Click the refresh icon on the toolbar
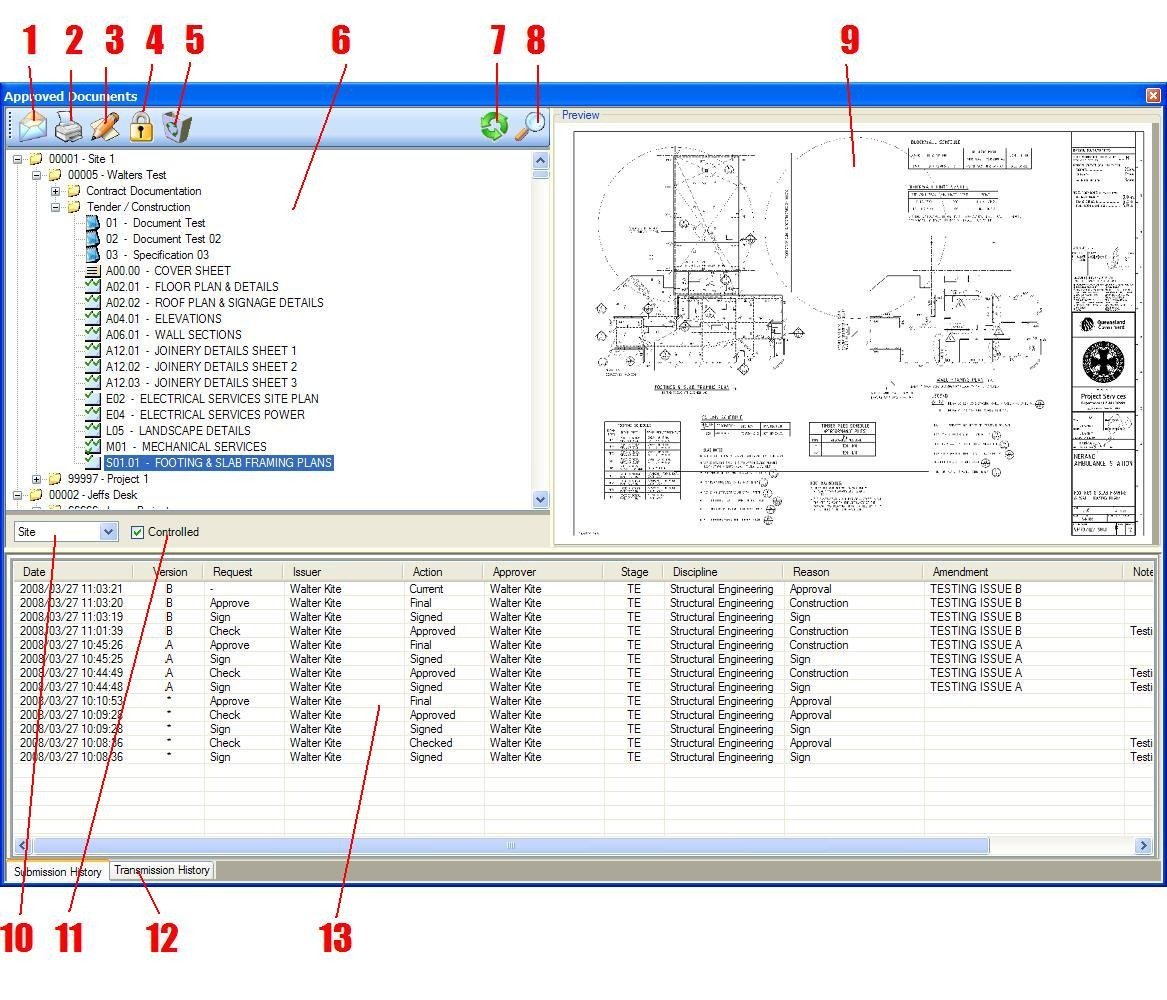Image resolution: width=1167 pixels, height=1000 pixels. point(493,126)
